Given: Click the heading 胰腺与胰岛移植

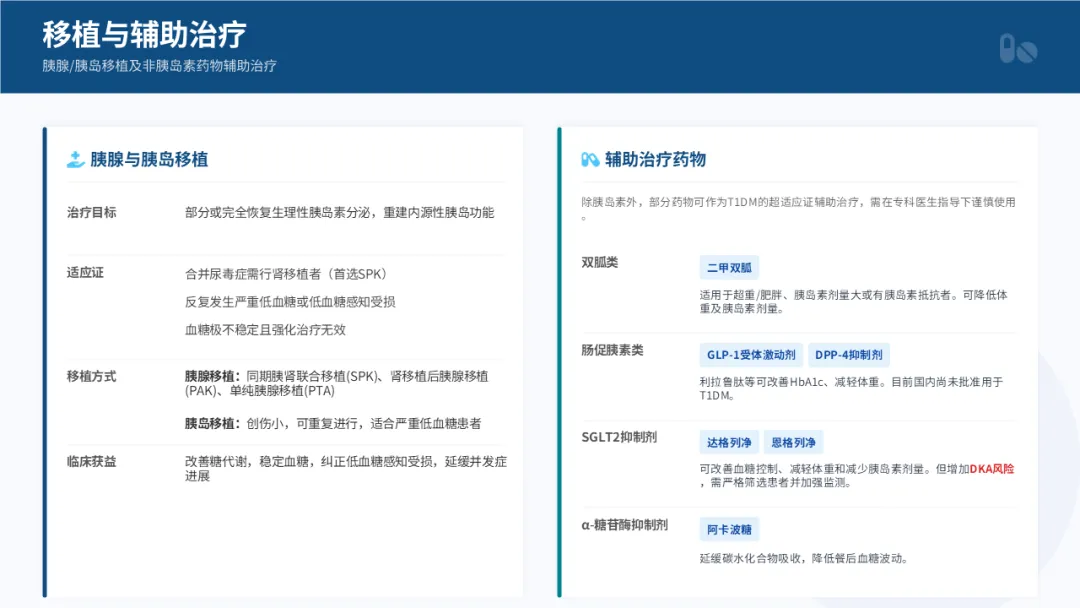Looking at the screenshot, I should point(149,160).
